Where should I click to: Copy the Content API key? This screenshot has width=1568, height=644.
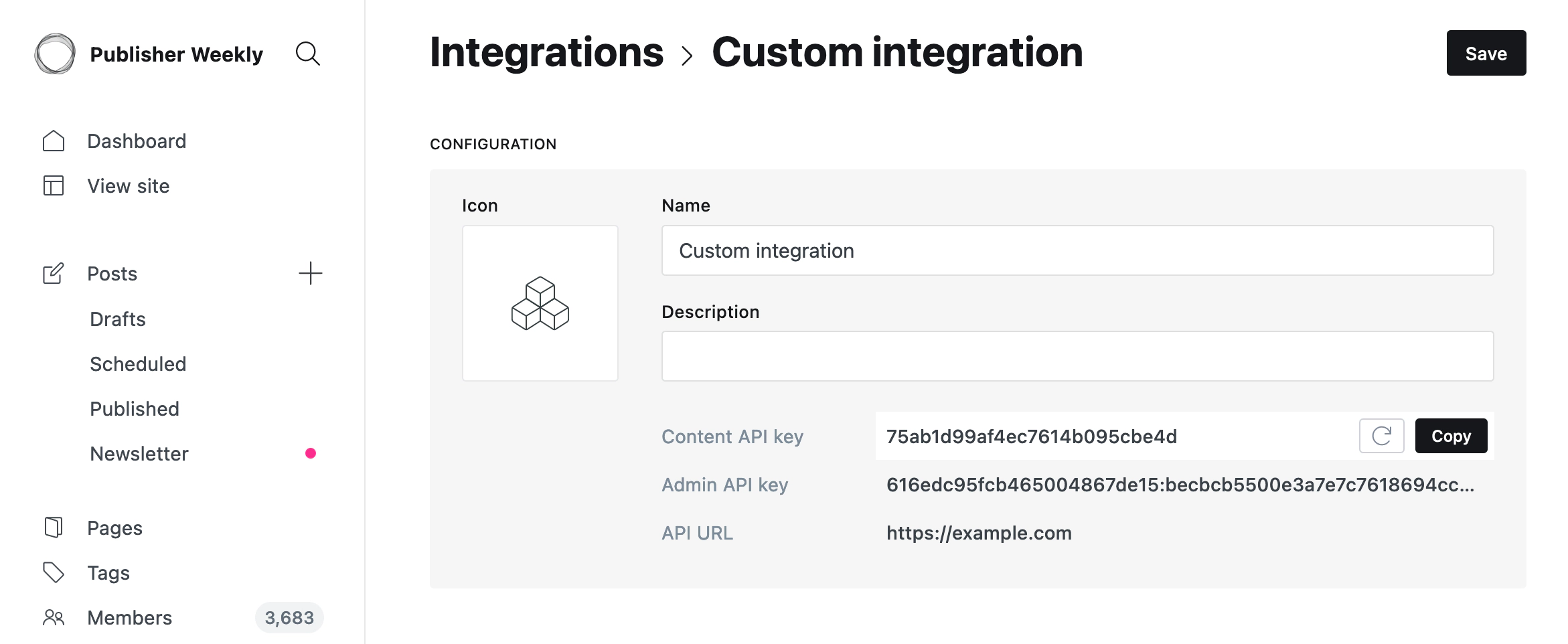point(1451,436)
